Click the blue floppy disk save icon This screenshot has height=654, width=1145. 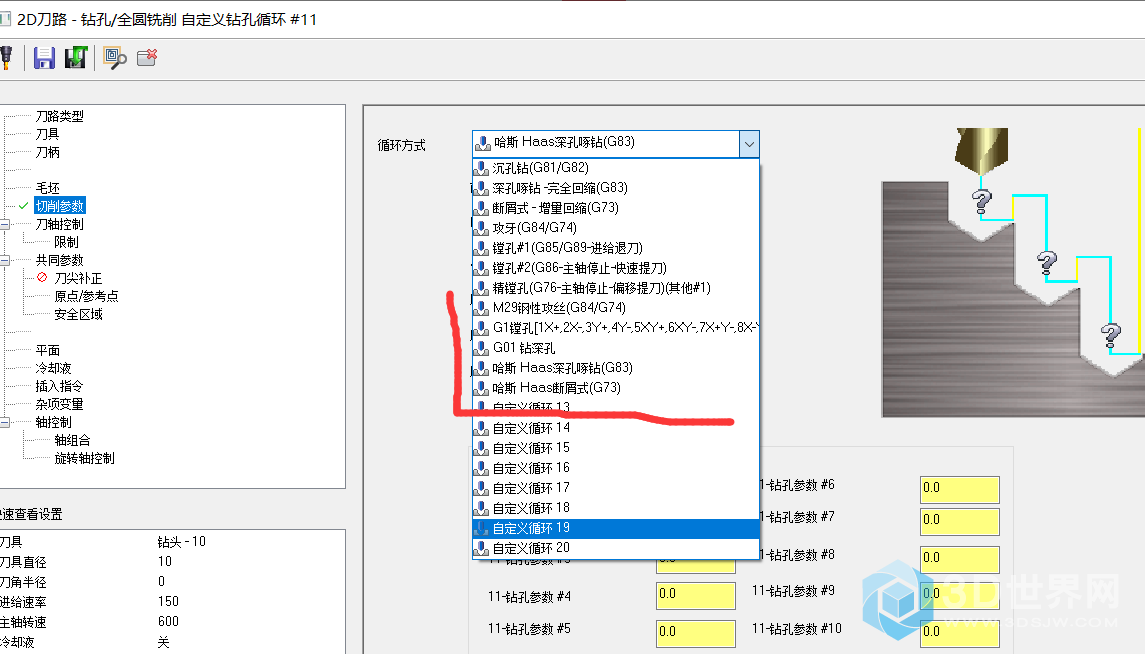45,58
